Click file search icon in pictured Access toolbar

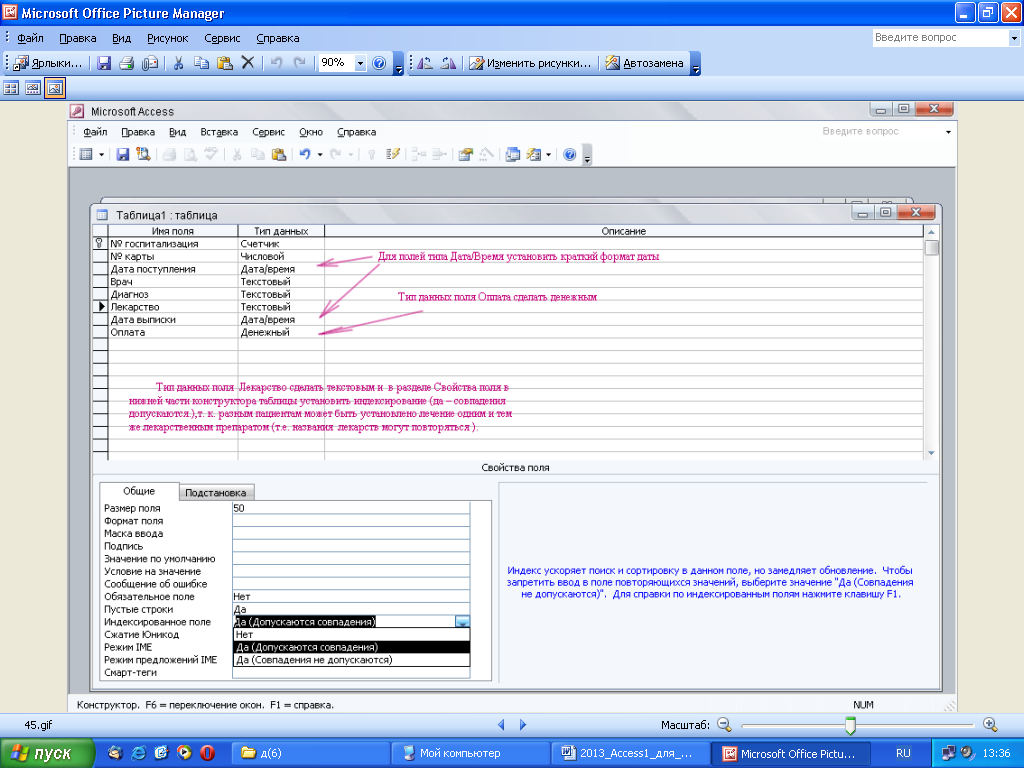(143, 155)
